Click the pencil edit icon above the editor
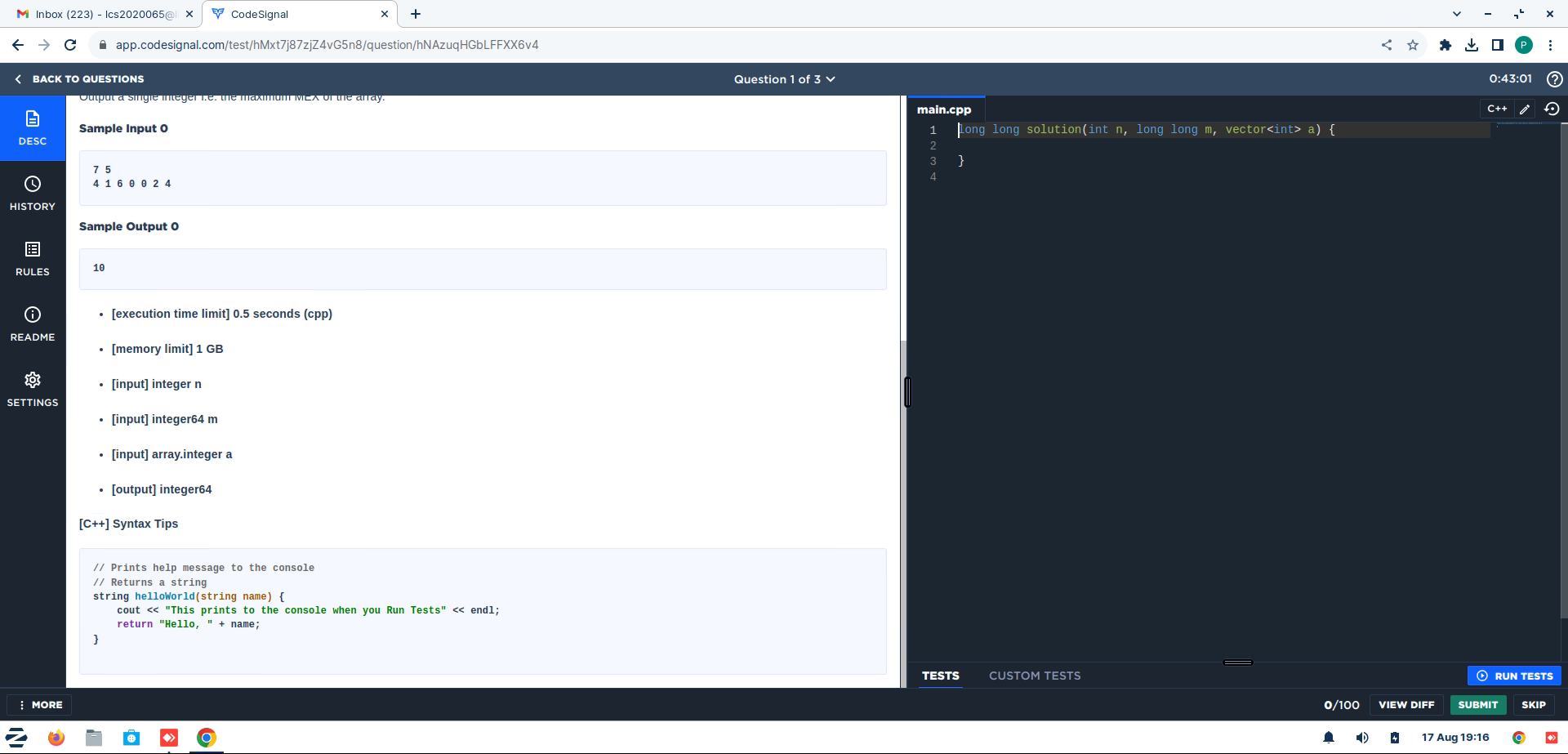 1524,109
